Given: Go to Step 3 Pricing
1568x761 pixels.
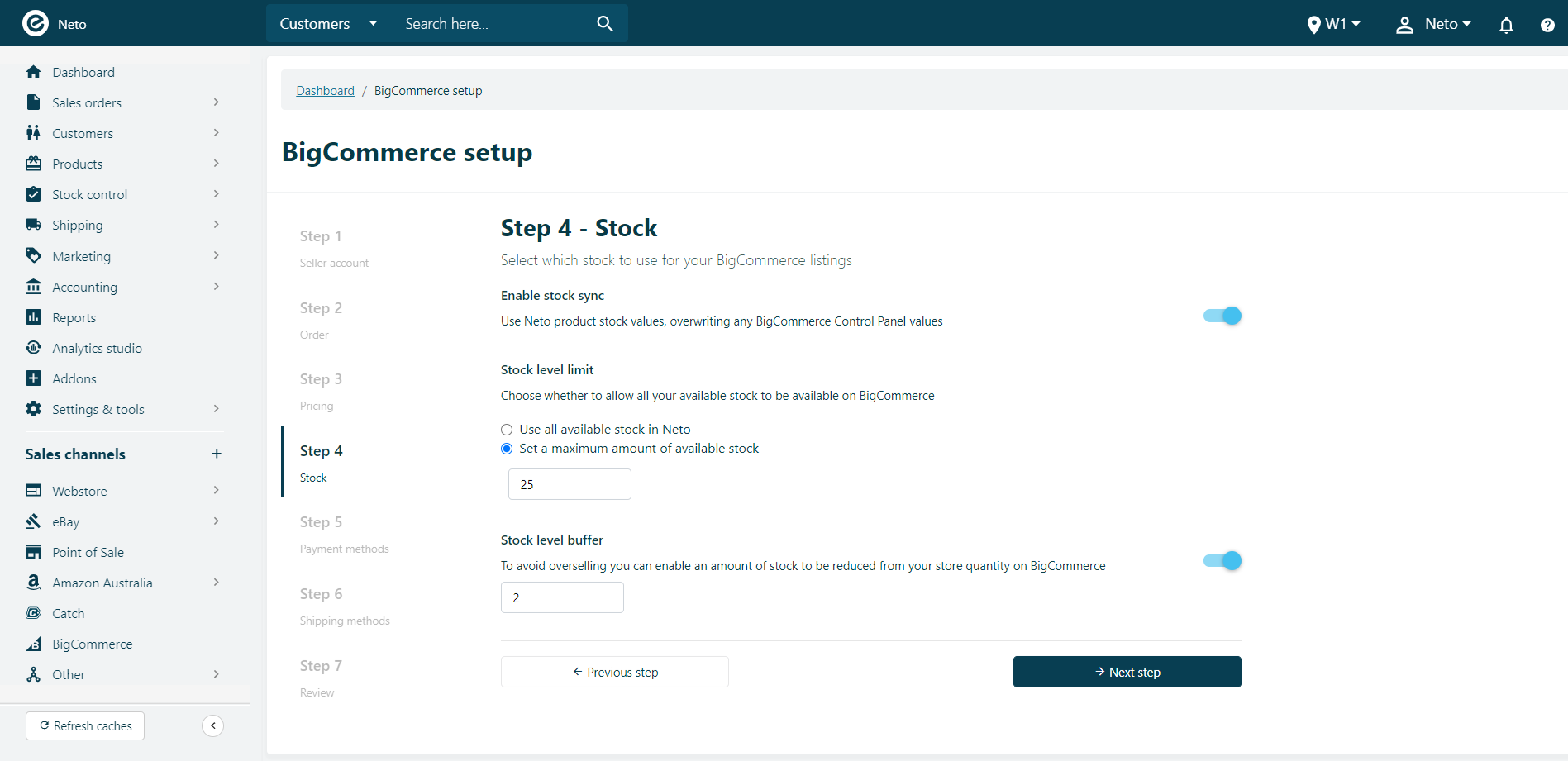Looking at the screenshot, I should click(321, 391).
